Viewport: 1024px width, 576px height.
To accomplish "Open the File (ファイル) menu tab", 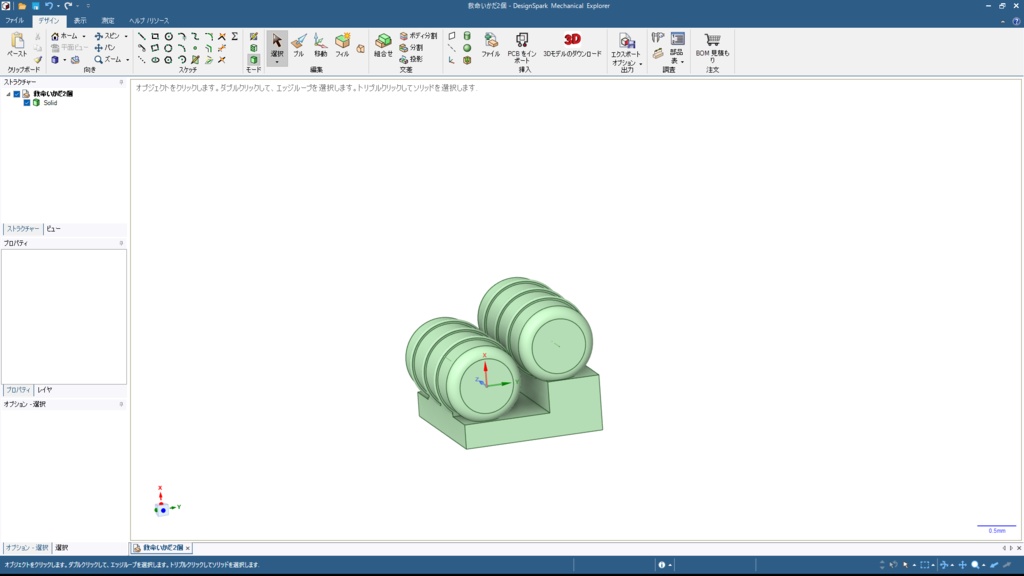I will tap(14, 21).
